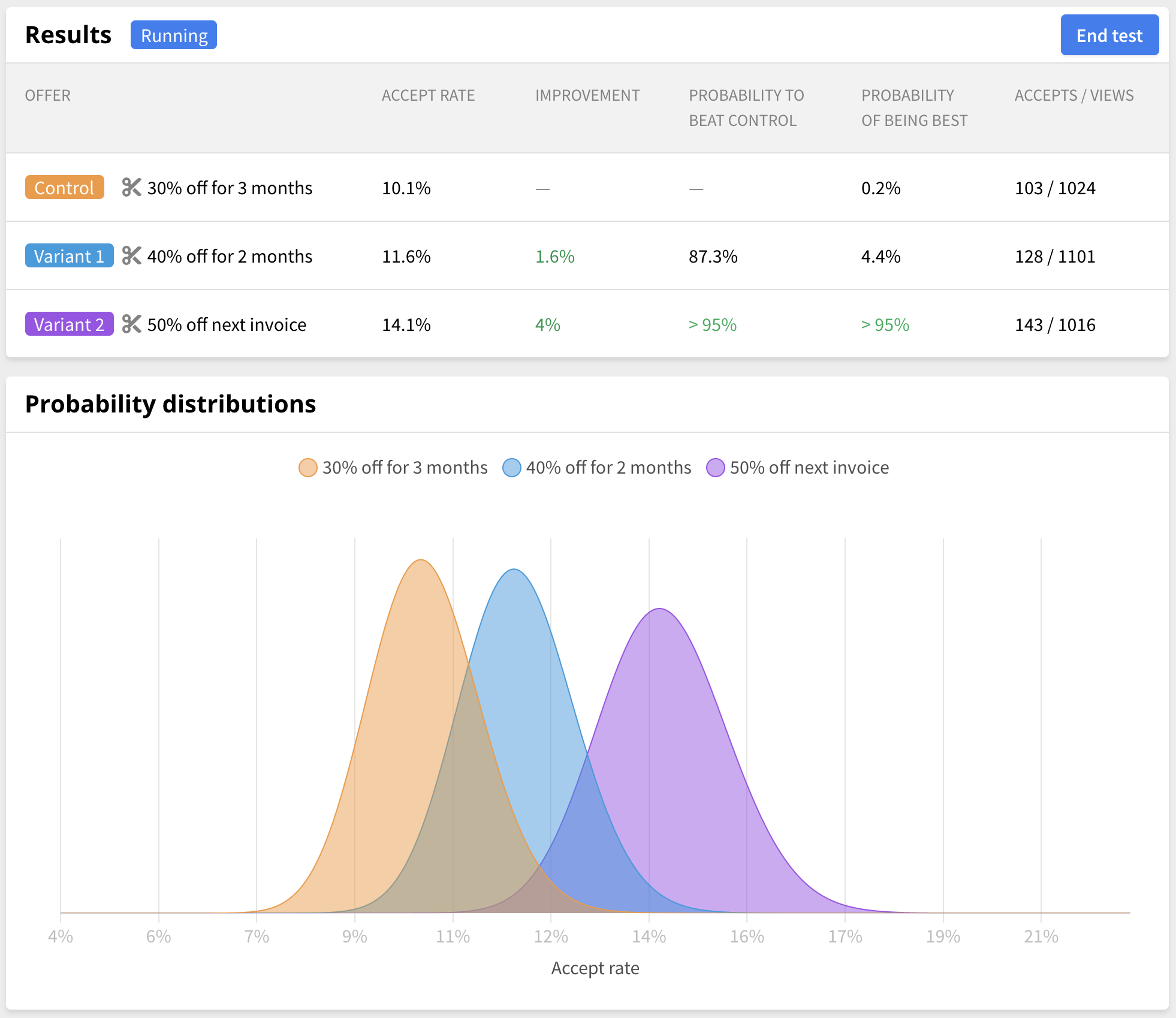Click the Probability of Being Best header
Screen dimensions: 1176x1018
pos(913,108)
